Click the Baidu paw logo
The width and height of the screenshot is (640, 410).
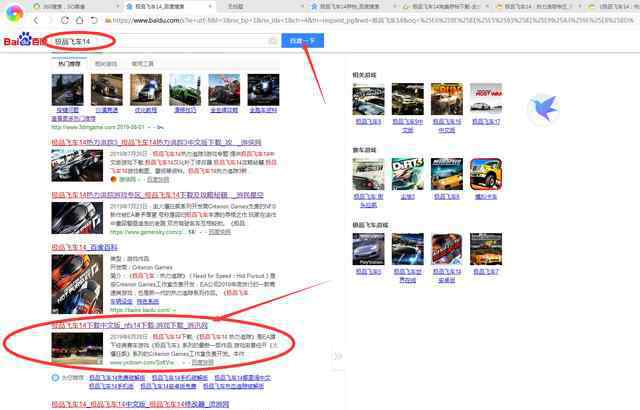[25, 40]
